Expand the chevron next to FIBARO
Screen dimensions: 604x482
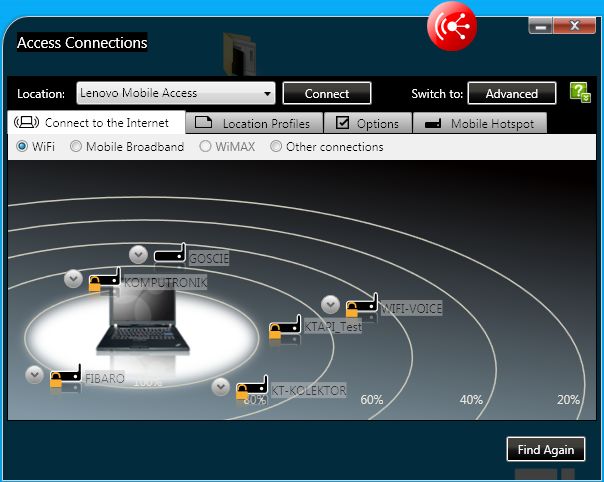coord(34,375)
